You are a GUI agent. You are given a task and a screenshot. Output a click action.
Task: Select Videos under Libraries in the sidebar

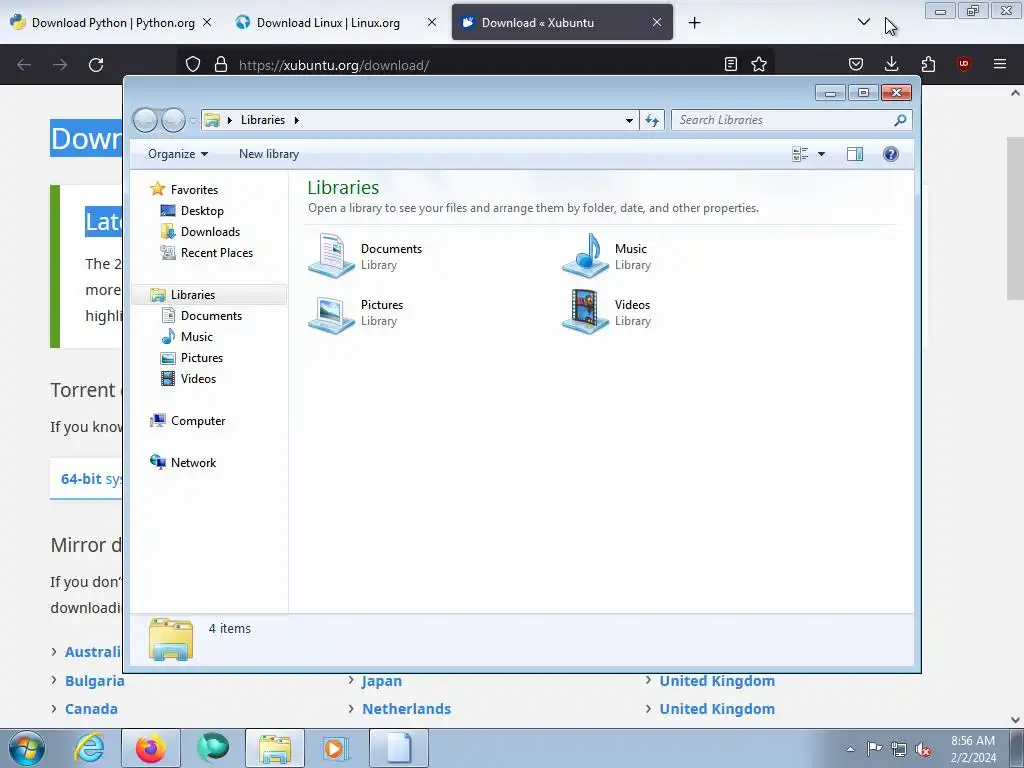pyautogui.click(x=198, y=379)
